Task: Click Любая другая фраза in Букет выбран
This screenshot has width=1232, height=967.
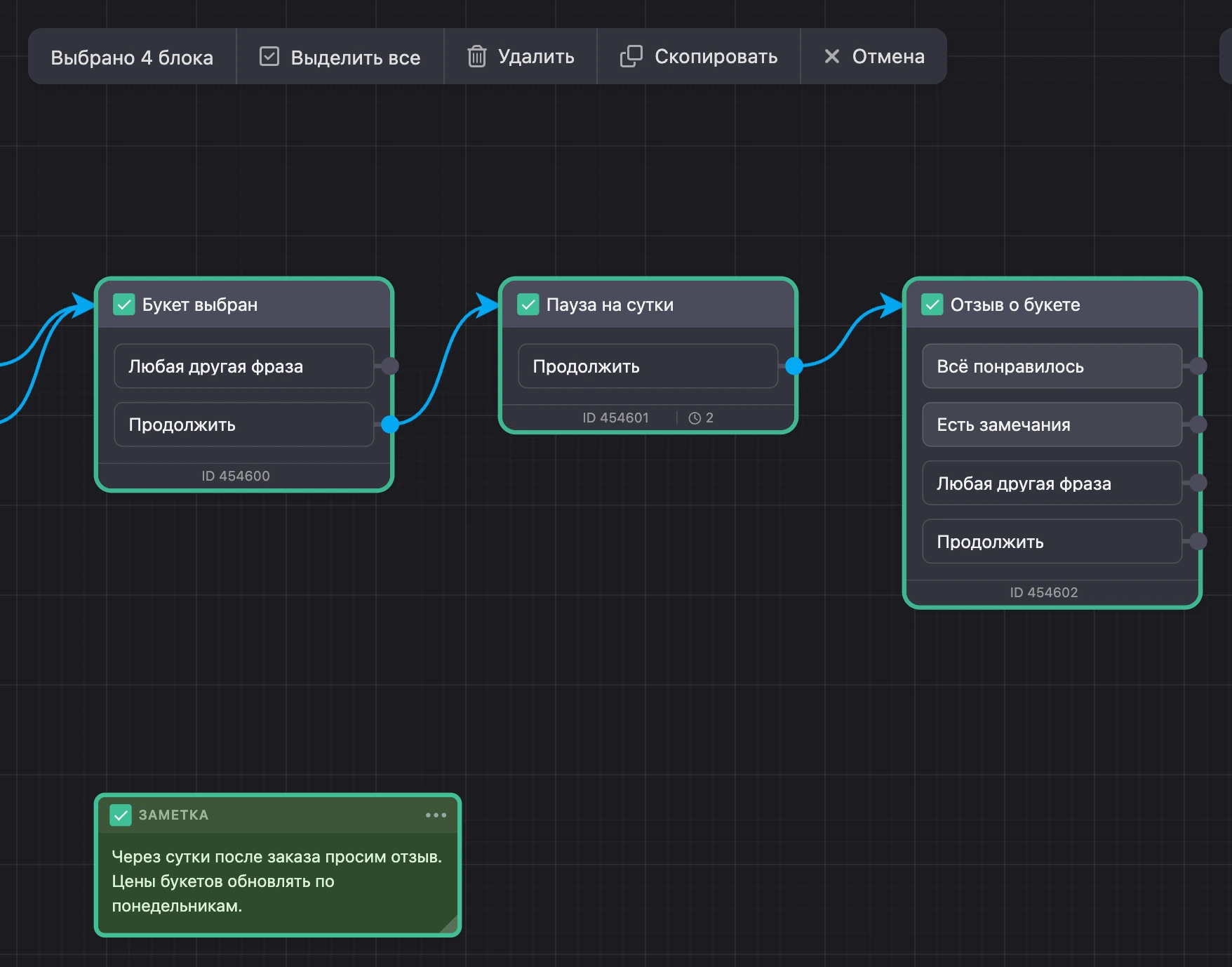Action: tap(243, 366)
